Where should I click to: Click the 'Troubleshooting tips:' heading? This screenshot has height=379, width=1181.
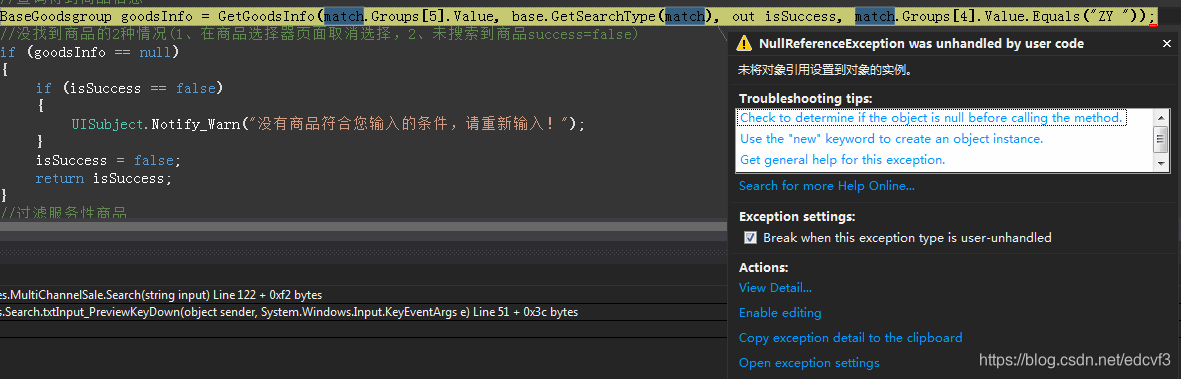click(x=805, y=99)
